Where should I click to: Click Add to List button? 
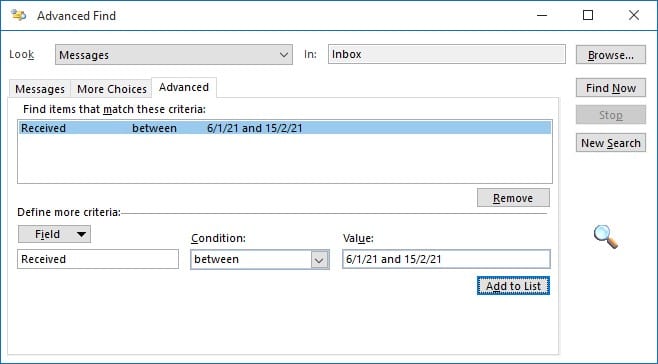coord(513,286)
